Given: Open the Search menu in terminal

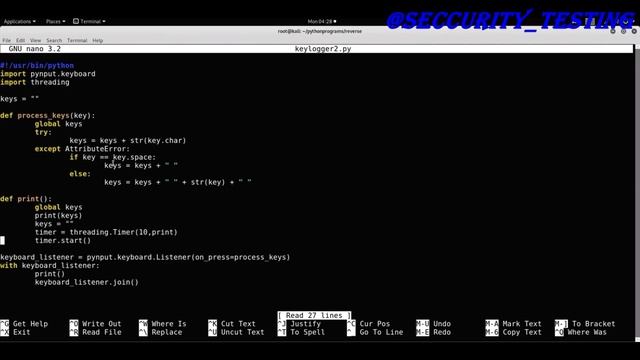Looking at the screenshot, I should click(54, 40).
